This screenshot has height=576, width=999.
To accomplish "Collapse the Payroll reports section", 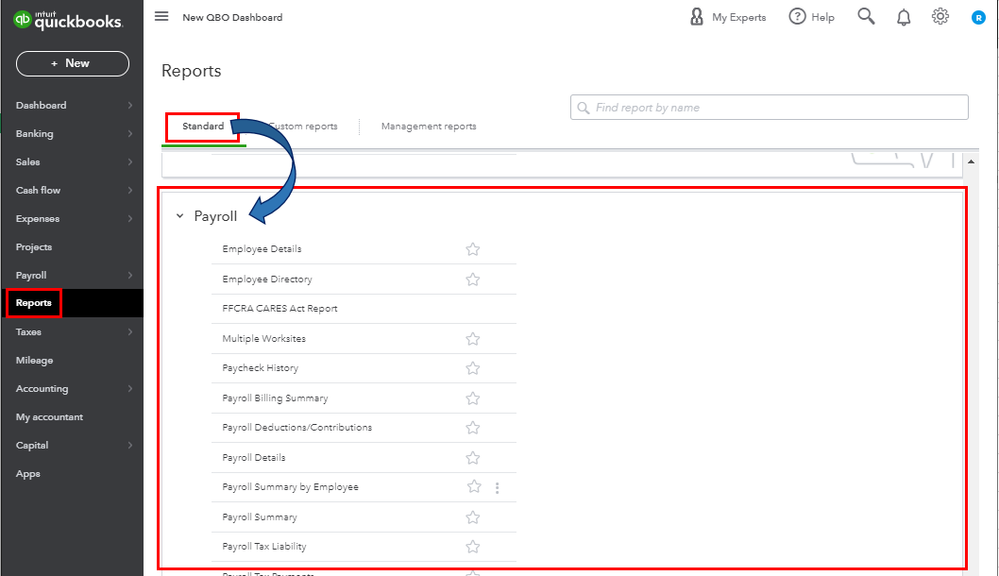I will click(180, 216).
